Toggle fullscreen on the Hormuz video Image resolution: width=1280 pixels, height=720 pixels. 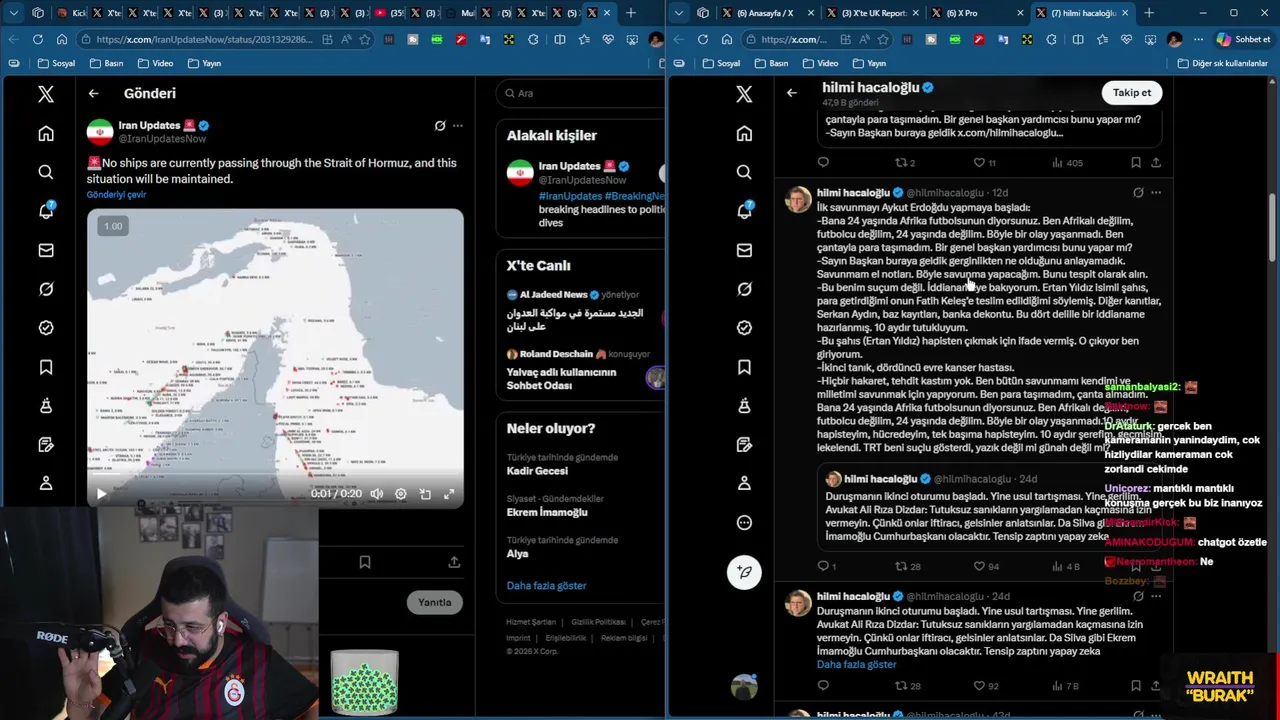pyautogui.click(x=449, y=494)
